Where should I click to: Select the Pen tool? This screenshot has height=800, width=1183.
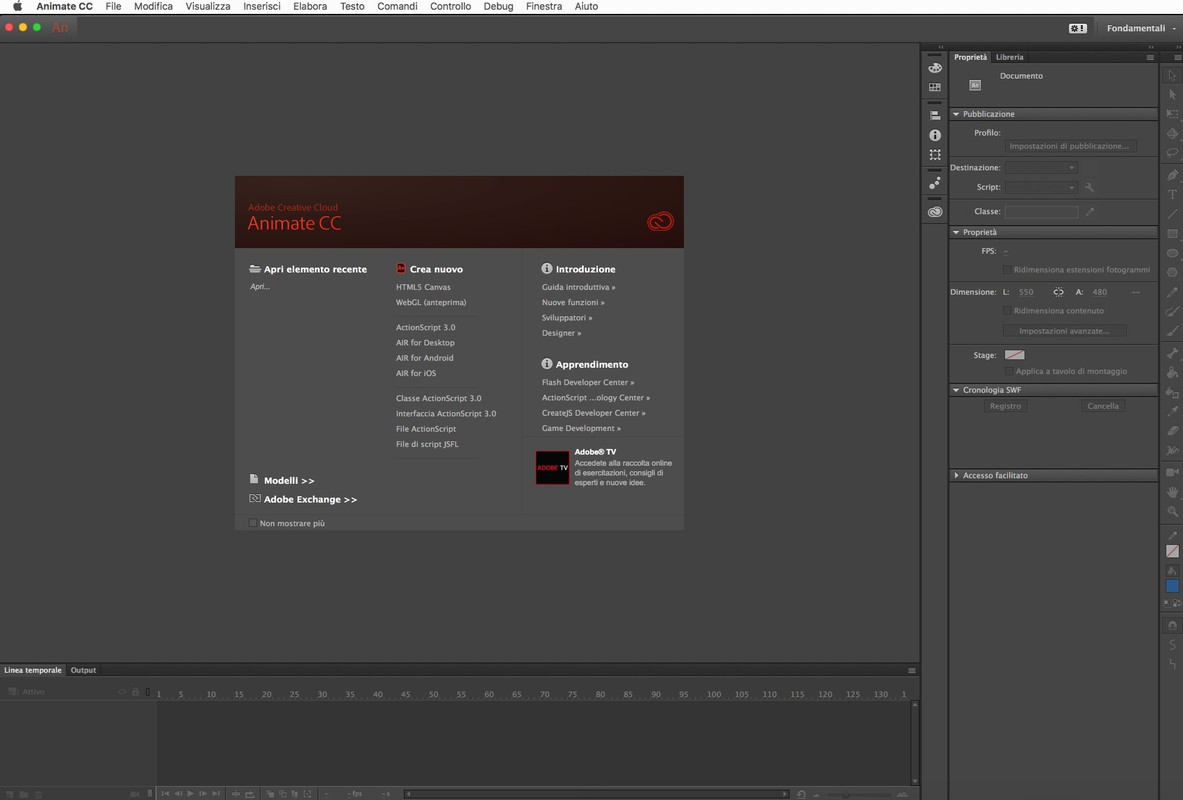point(1172,175)
